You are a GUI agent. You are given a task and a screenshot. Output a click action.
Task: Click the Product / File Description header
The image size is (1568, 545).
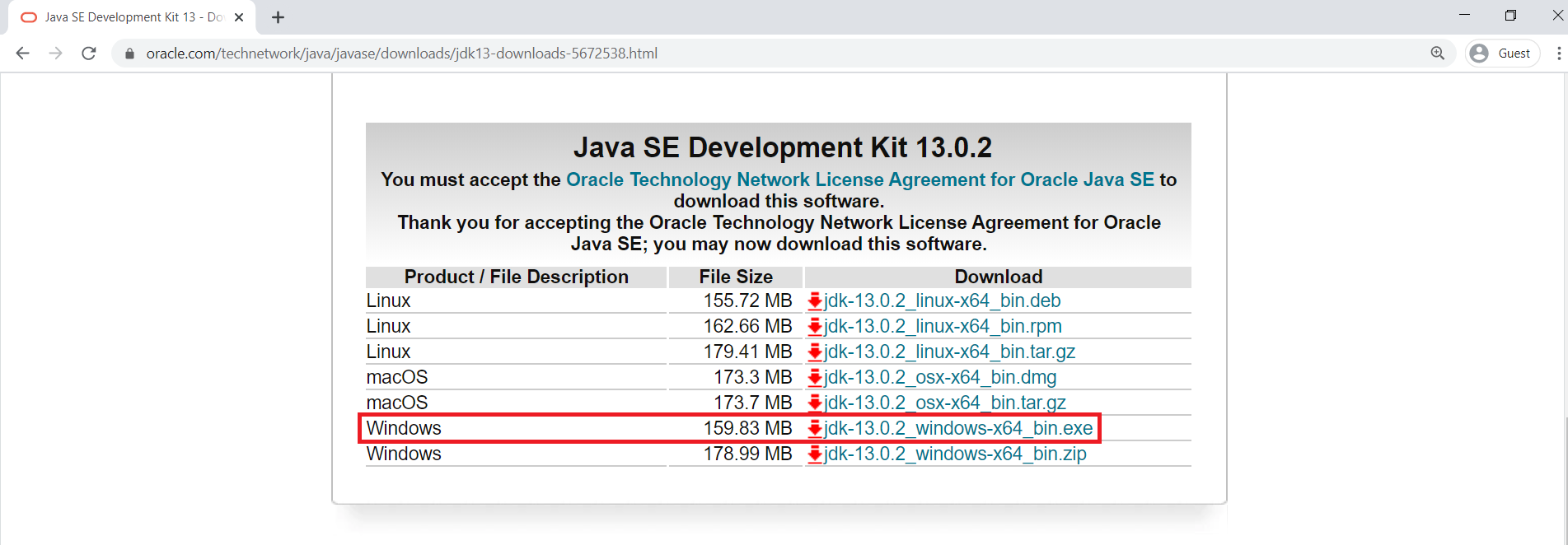pos(517,277)
